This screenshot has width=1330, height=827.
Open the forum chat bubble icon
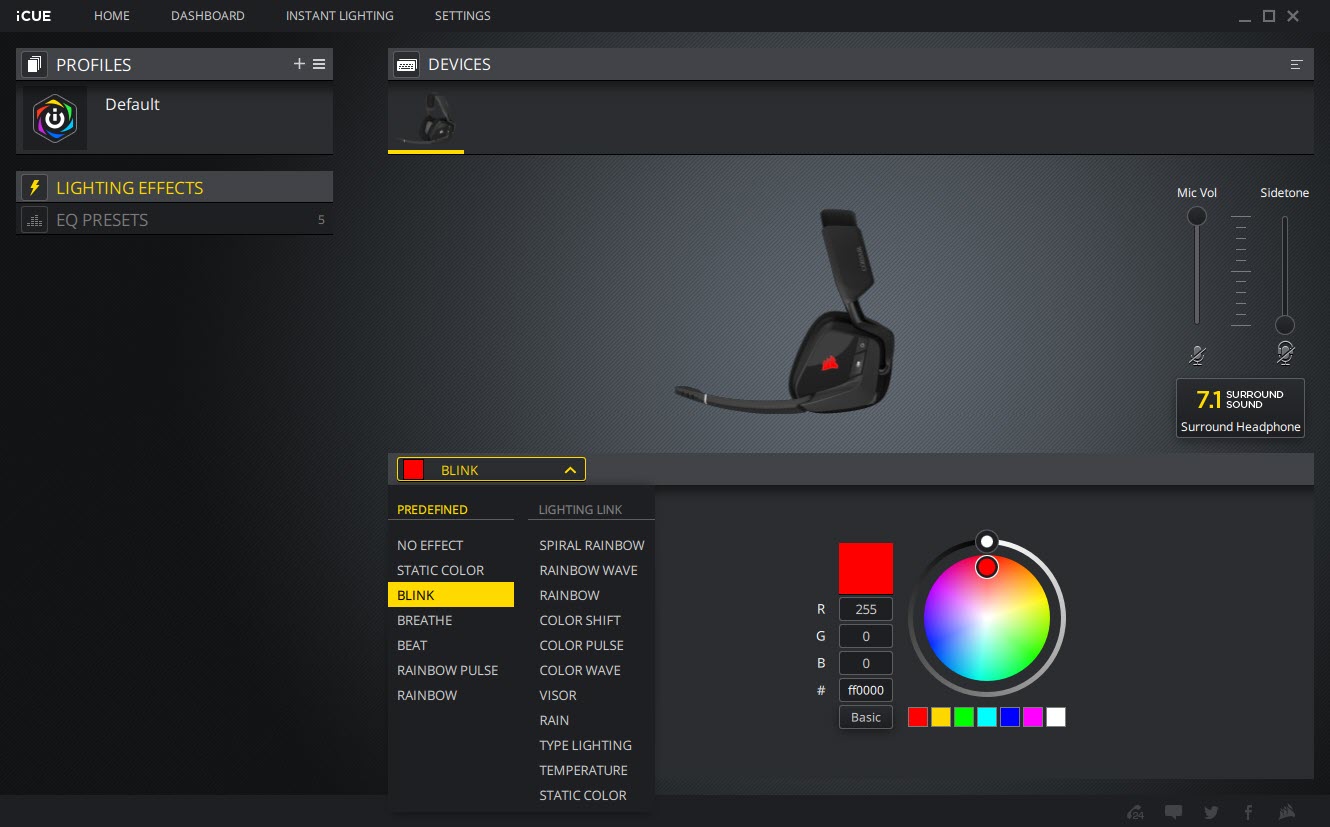[1173, 812]
